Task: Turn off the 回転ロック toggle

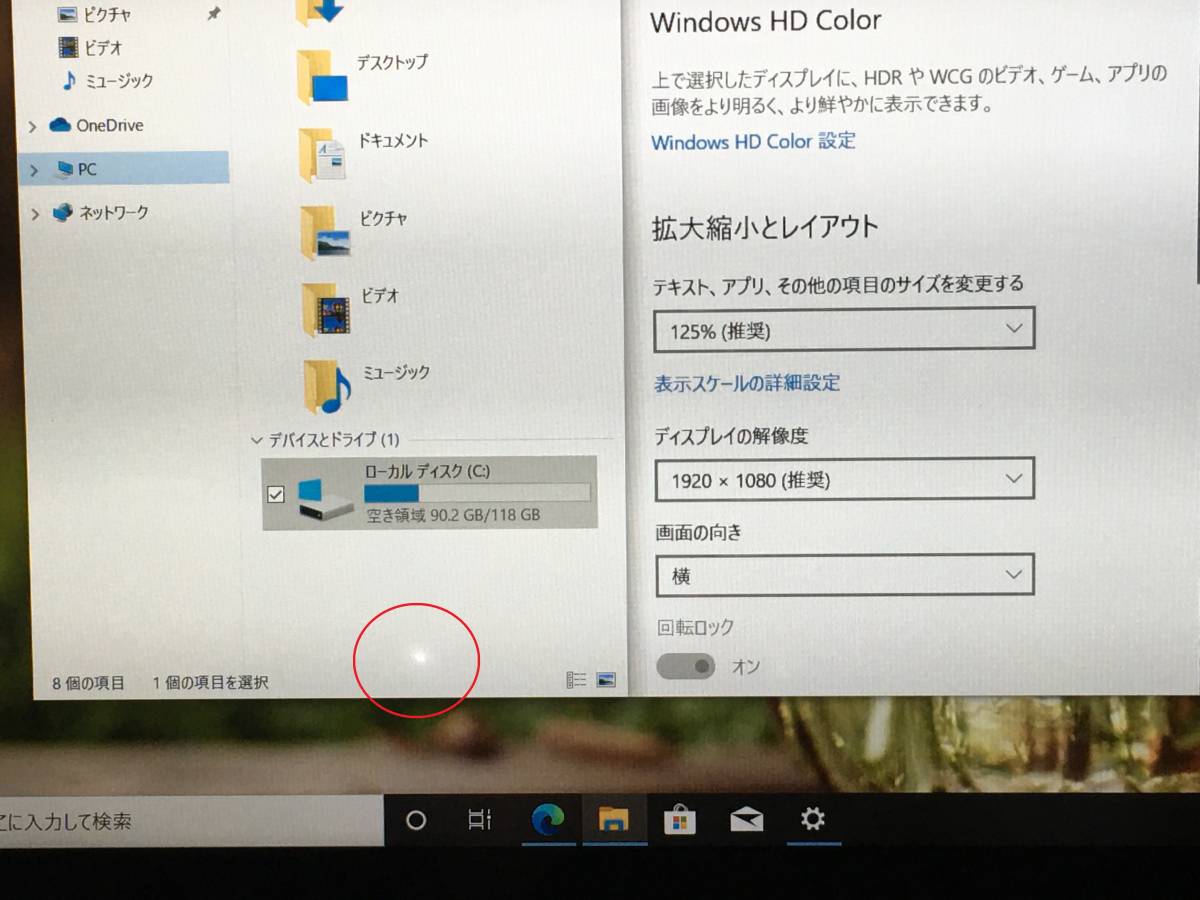Action: [686, 665]
